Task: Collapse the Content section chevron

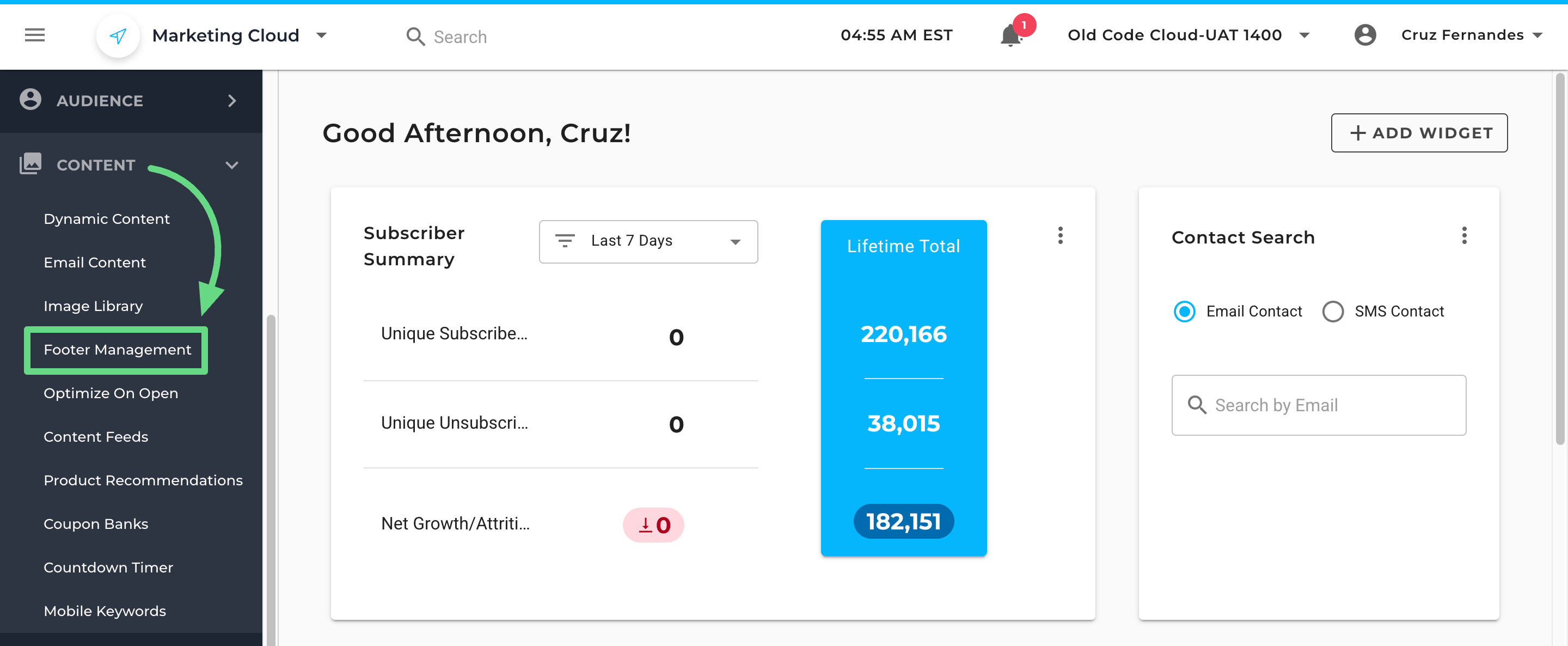Action: coord(231,164)
